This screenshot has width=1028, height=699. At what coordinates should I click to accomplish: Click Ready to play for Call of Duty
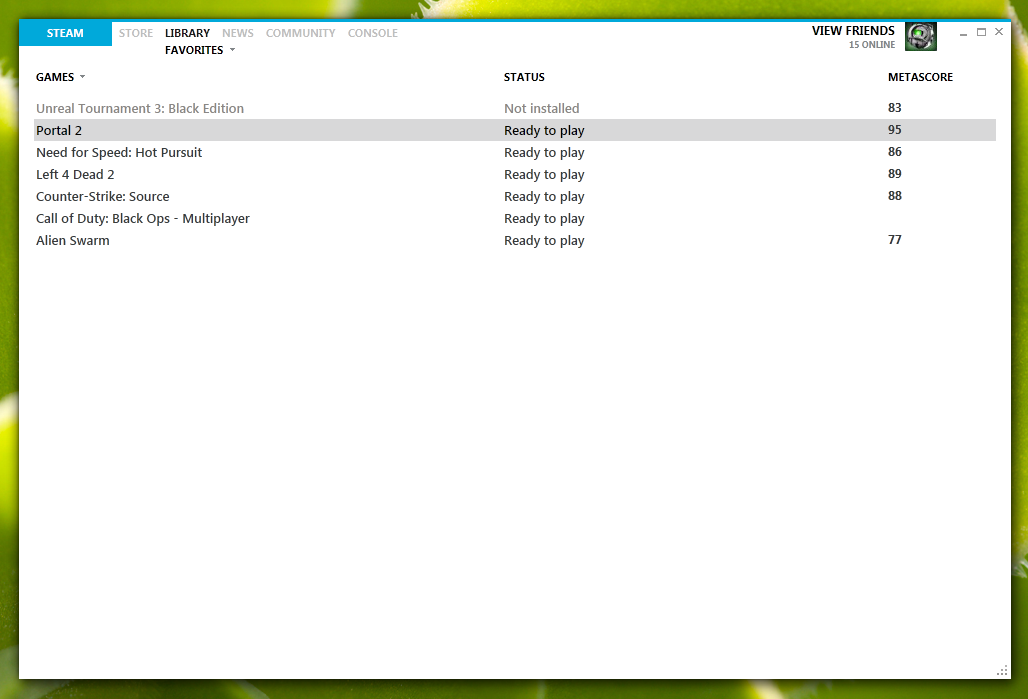(x=544, y=219)
